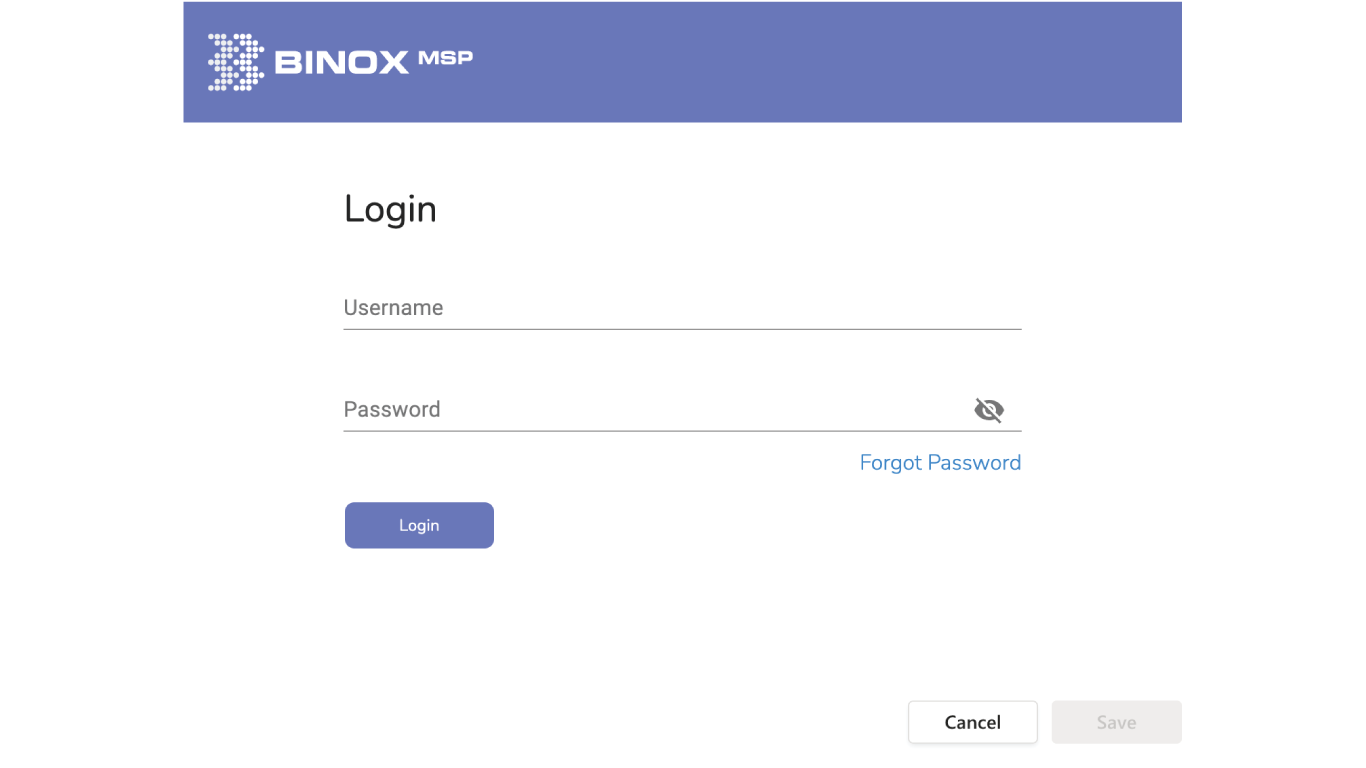
Task: Click the underline beneath the Password field
Action: pos(682,431)
